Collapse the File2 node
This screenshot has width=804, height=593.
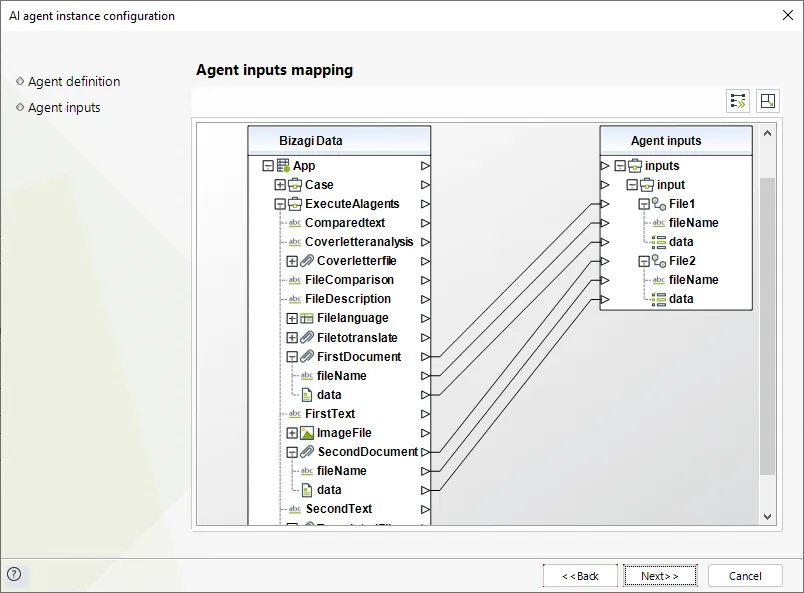pyautogui.click(x=644, y=261)
